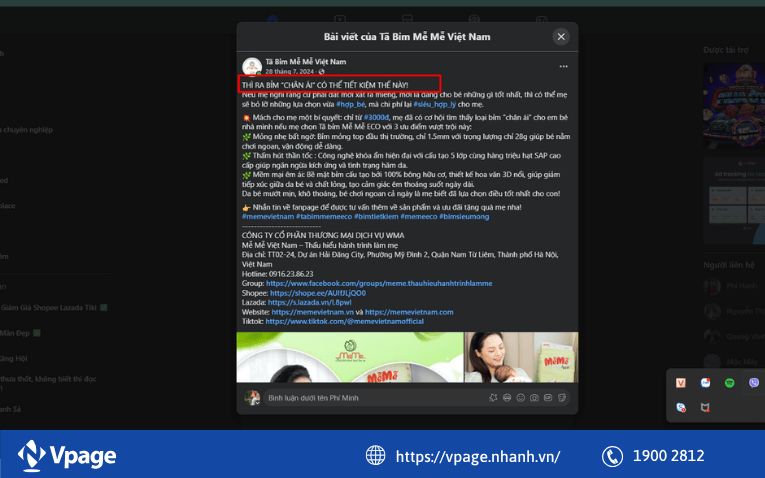Open the McAfee shield tray icon
This screenshot has height=478, width=765.
pos(705,407)
